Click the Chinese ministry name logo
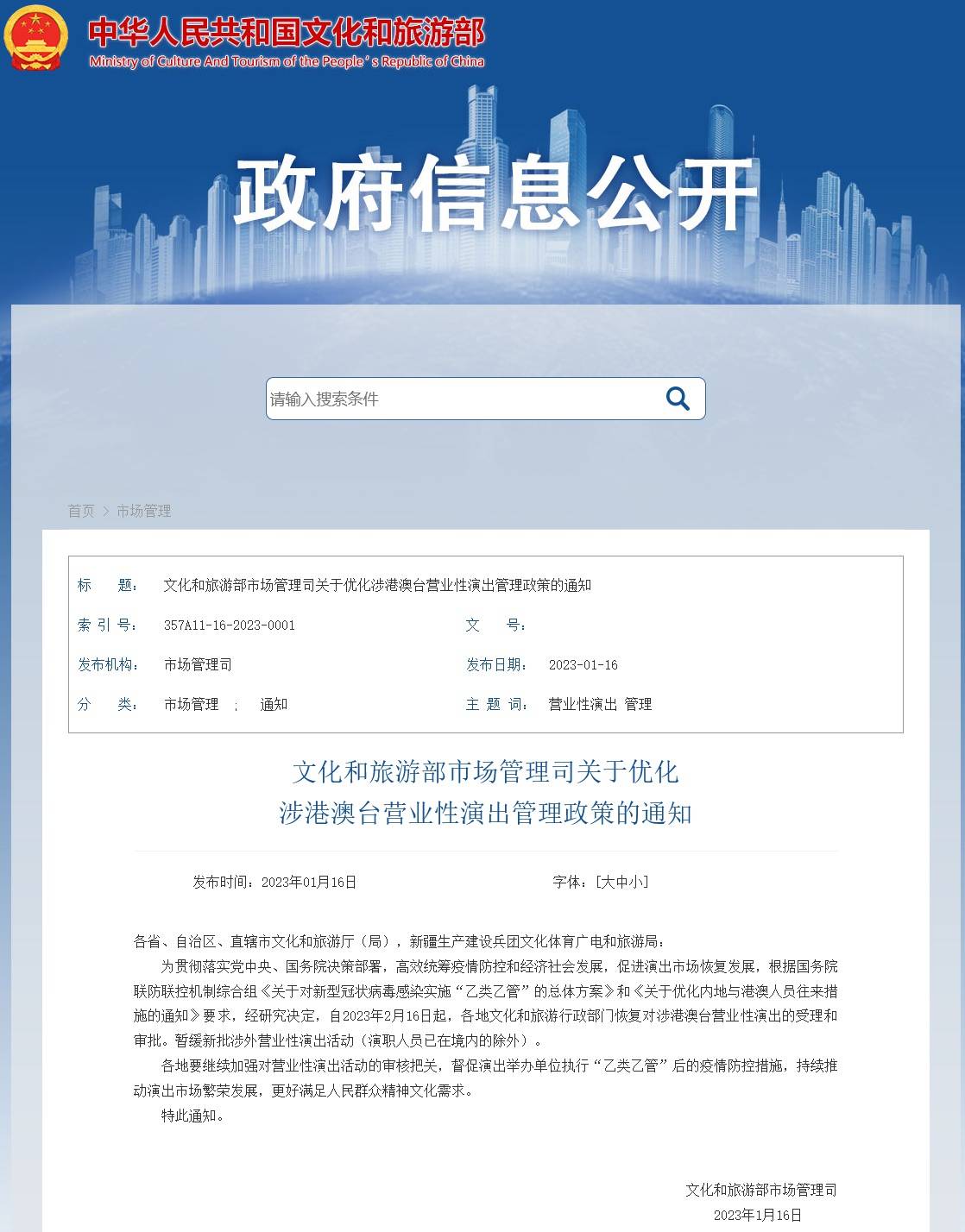This screenshot has width=965, height=1232. coord(287,32)
